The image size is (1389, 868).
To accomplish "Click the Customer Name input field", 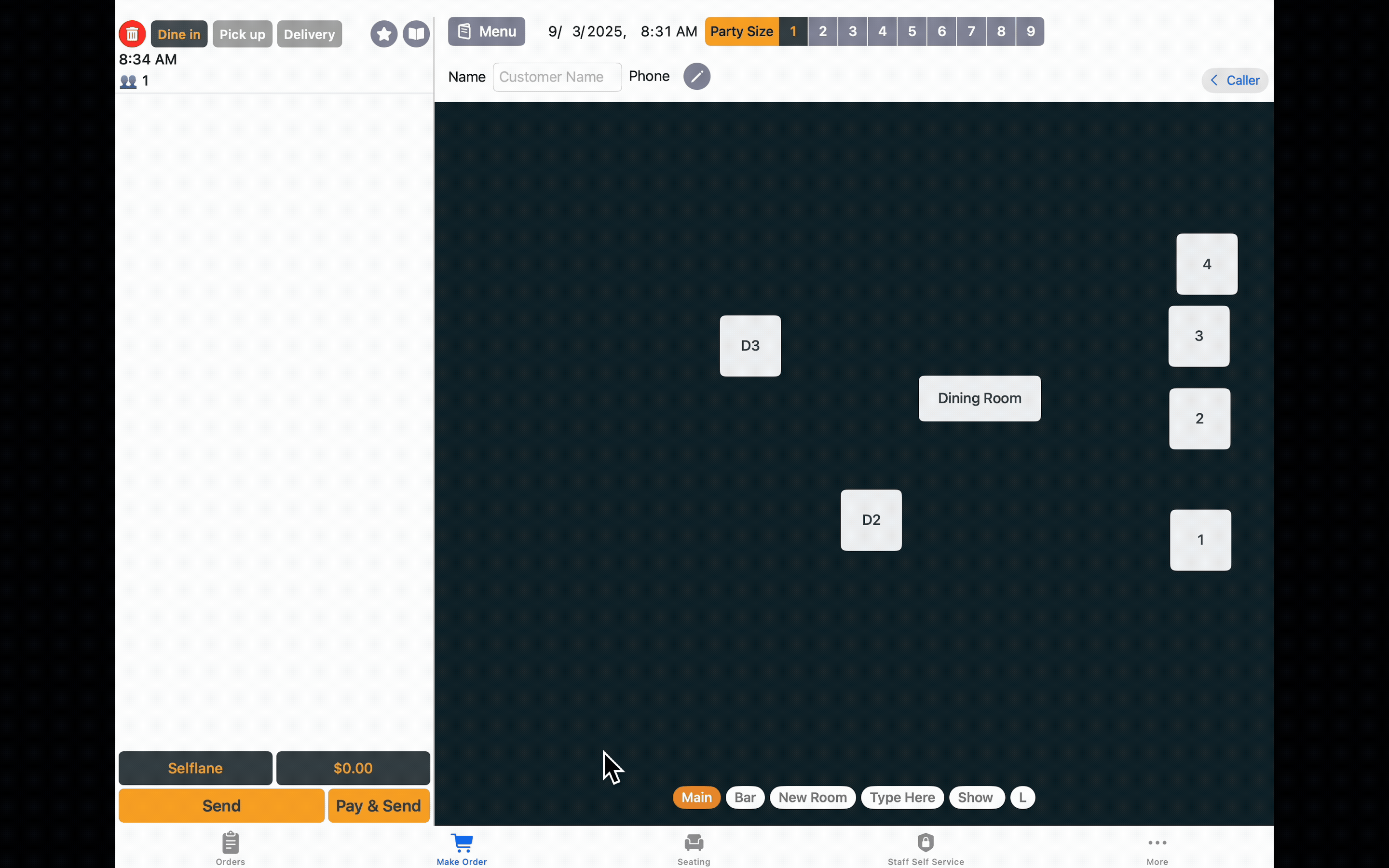I will click(557, 77).
